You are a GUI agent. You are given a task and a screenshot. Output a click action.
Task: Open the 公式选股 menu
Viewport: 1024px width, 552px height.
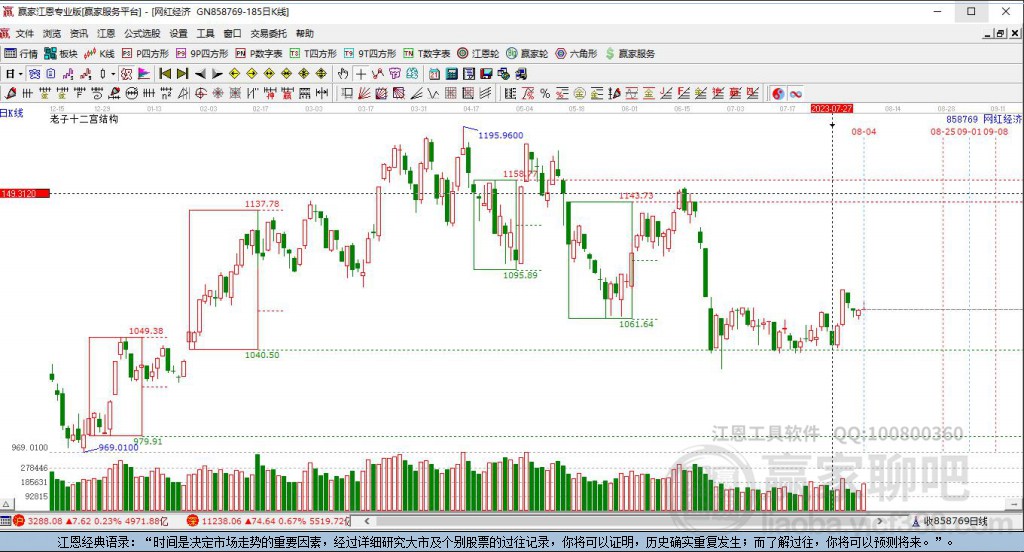[142, 33]
